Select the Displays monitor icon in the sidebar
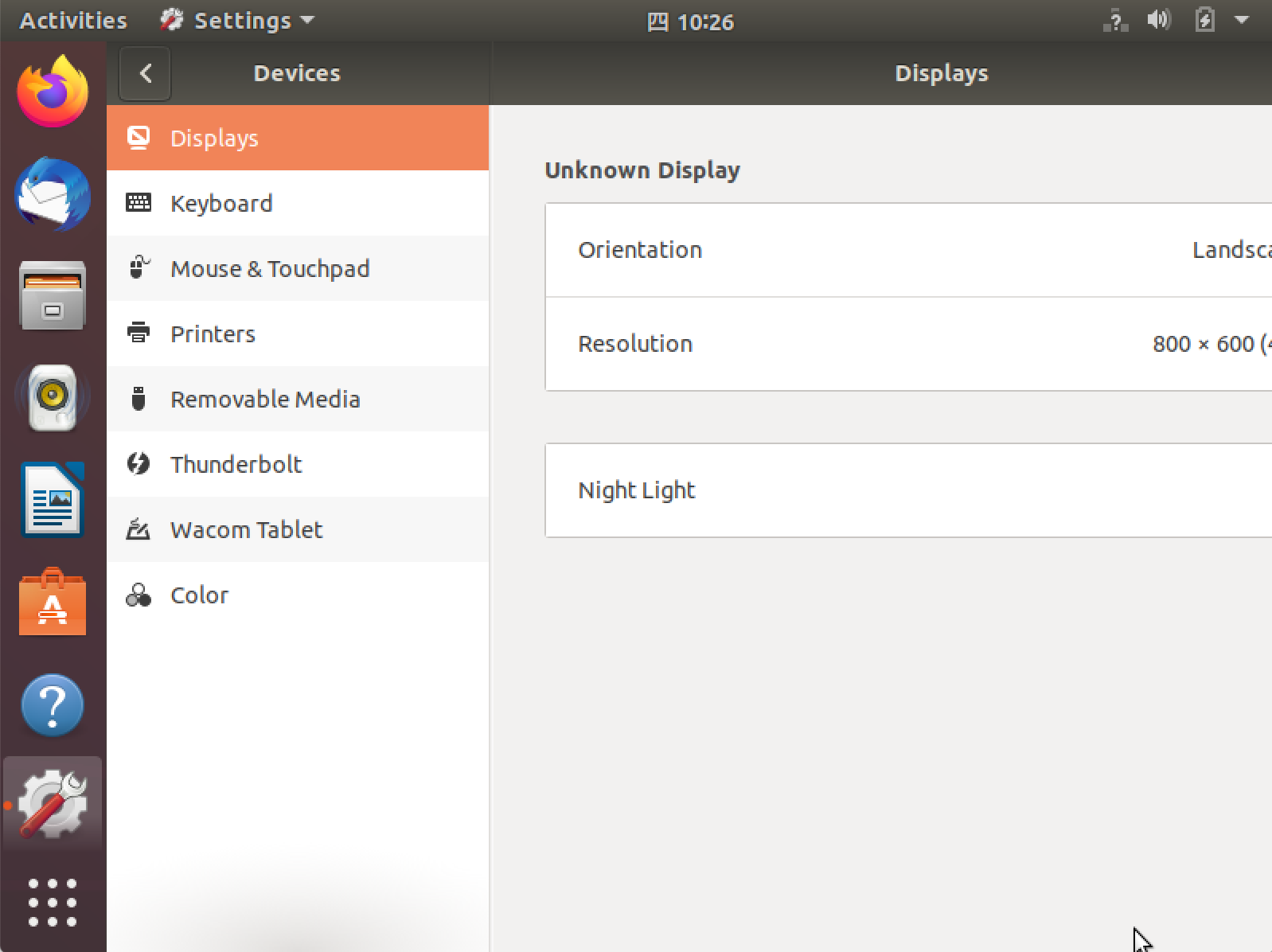 point(139,138)
